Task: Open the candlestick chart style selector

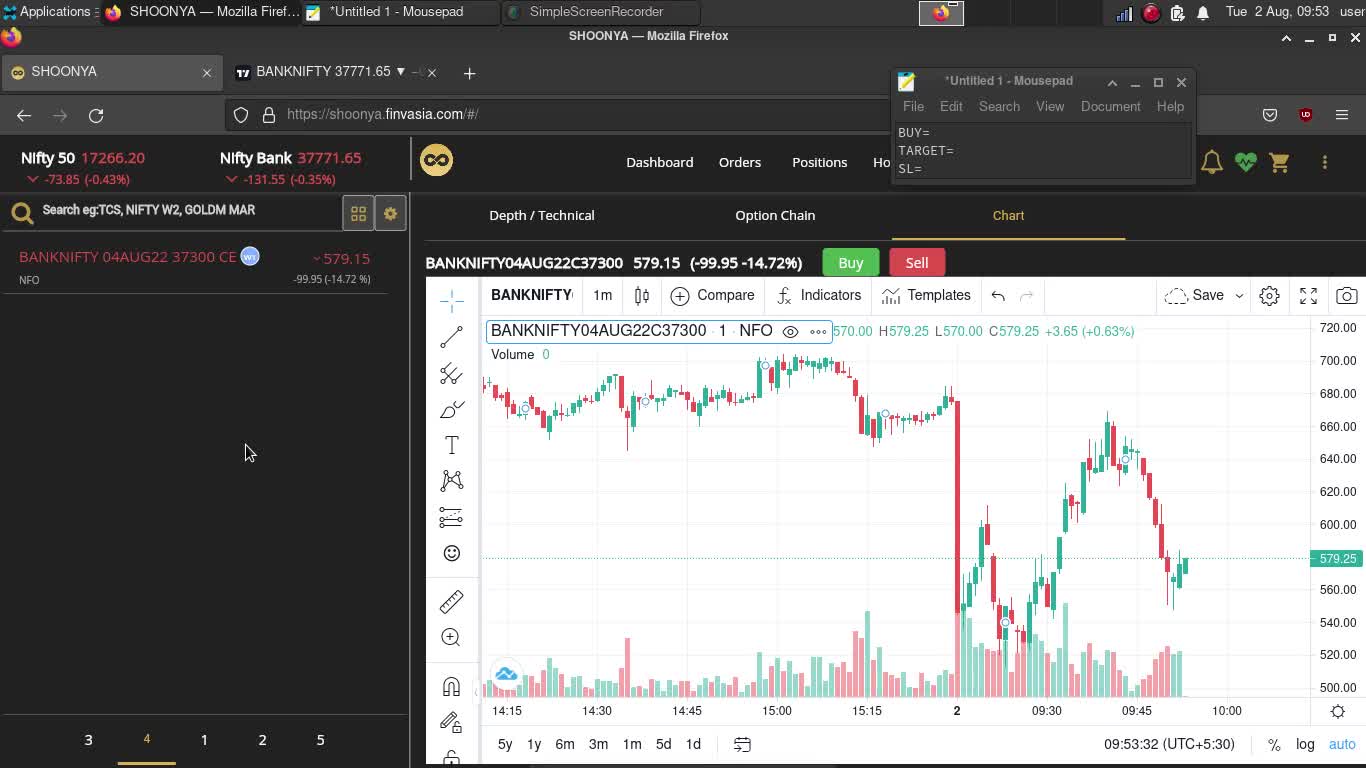Action: tap(642, 295)
